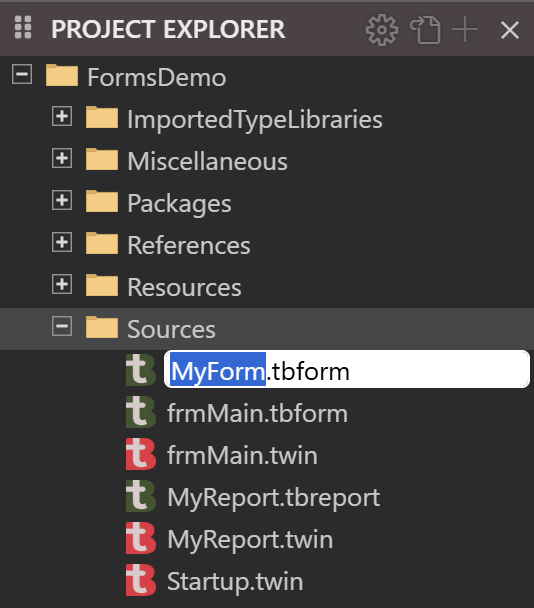Select the Miscellaneous label

click(x=207, y=161)
